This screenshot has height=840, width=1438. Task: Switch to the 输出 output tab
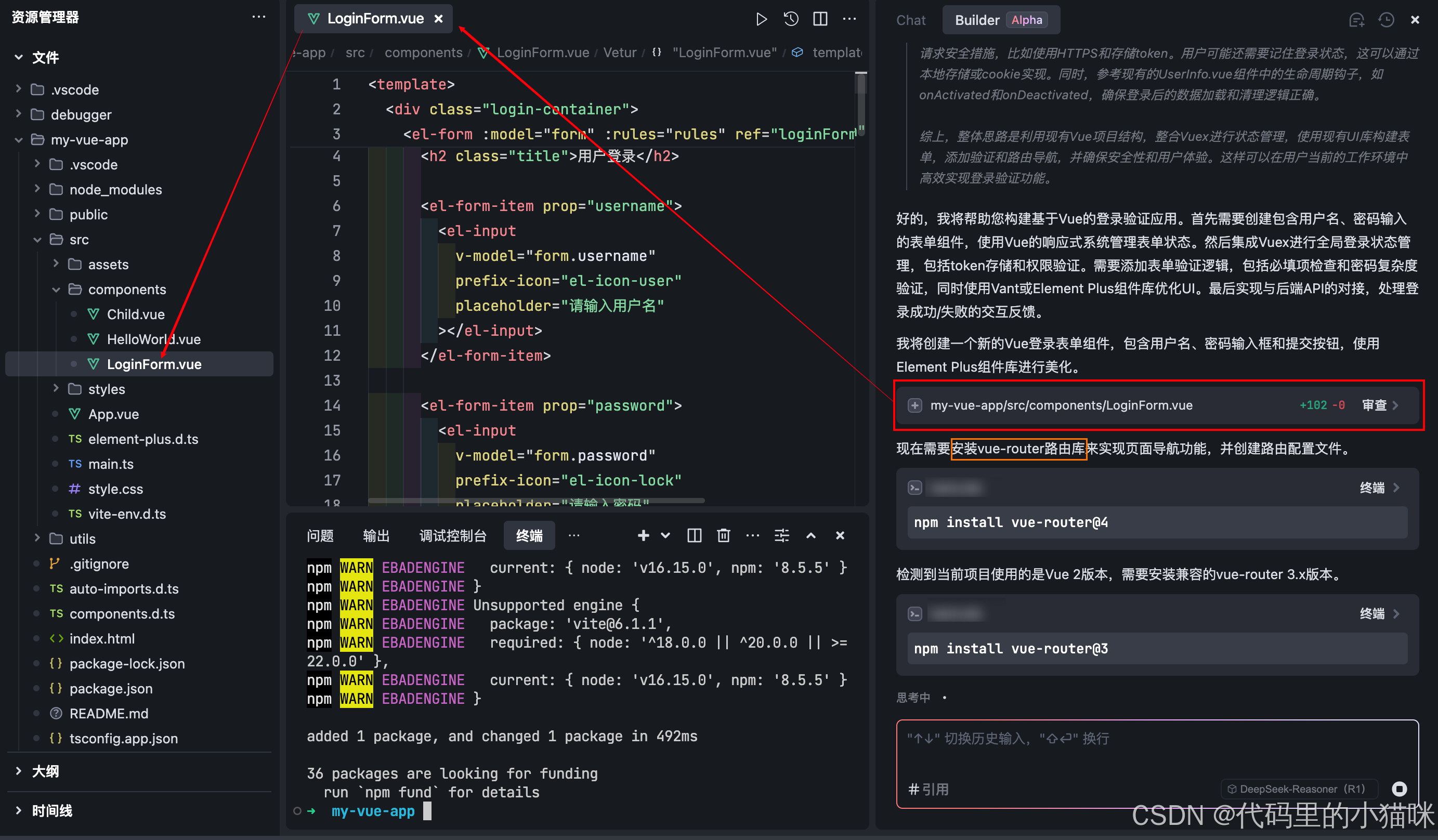tap(376, 535)
